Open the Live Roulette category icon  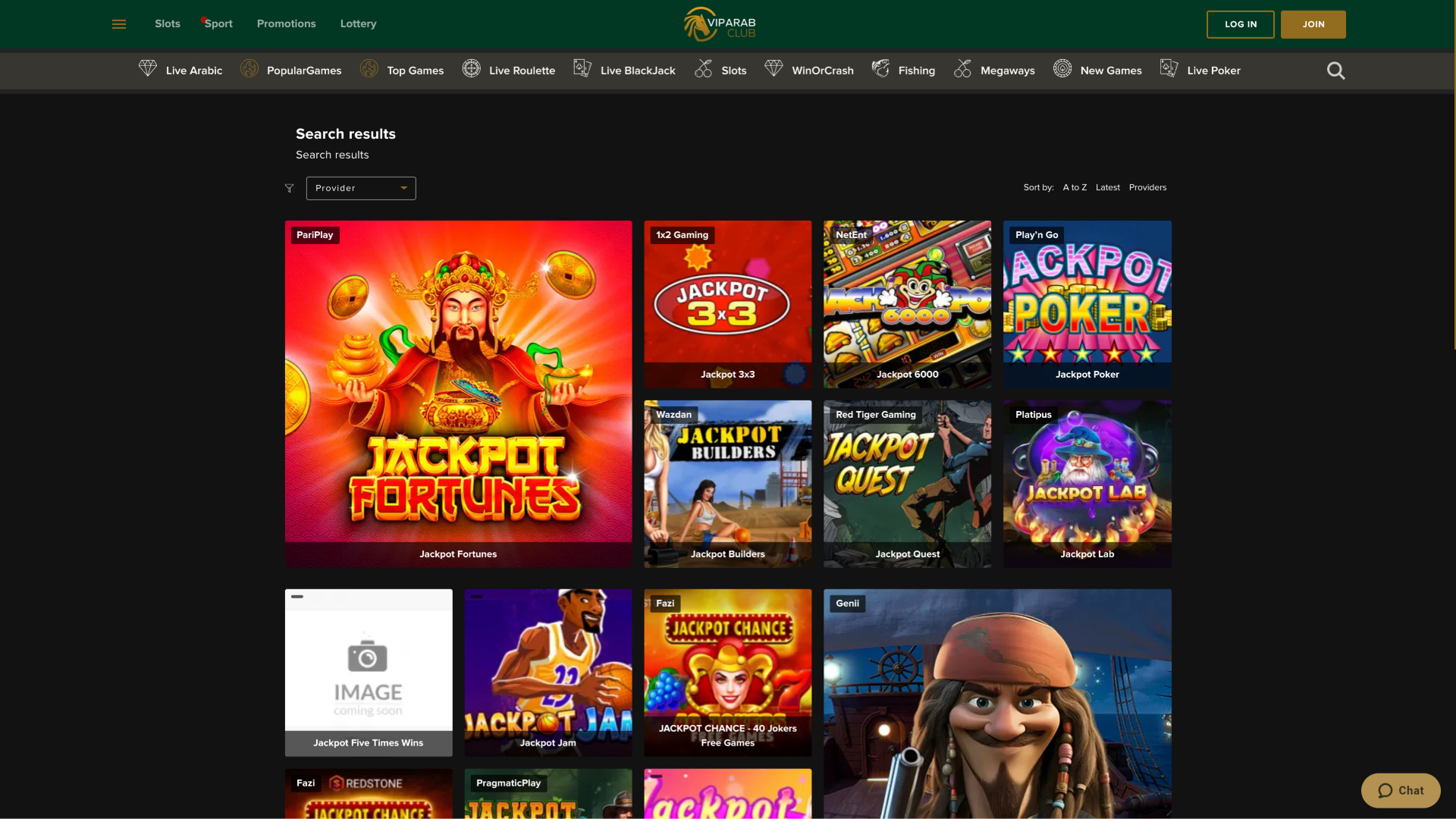click(x=472, y=70)
